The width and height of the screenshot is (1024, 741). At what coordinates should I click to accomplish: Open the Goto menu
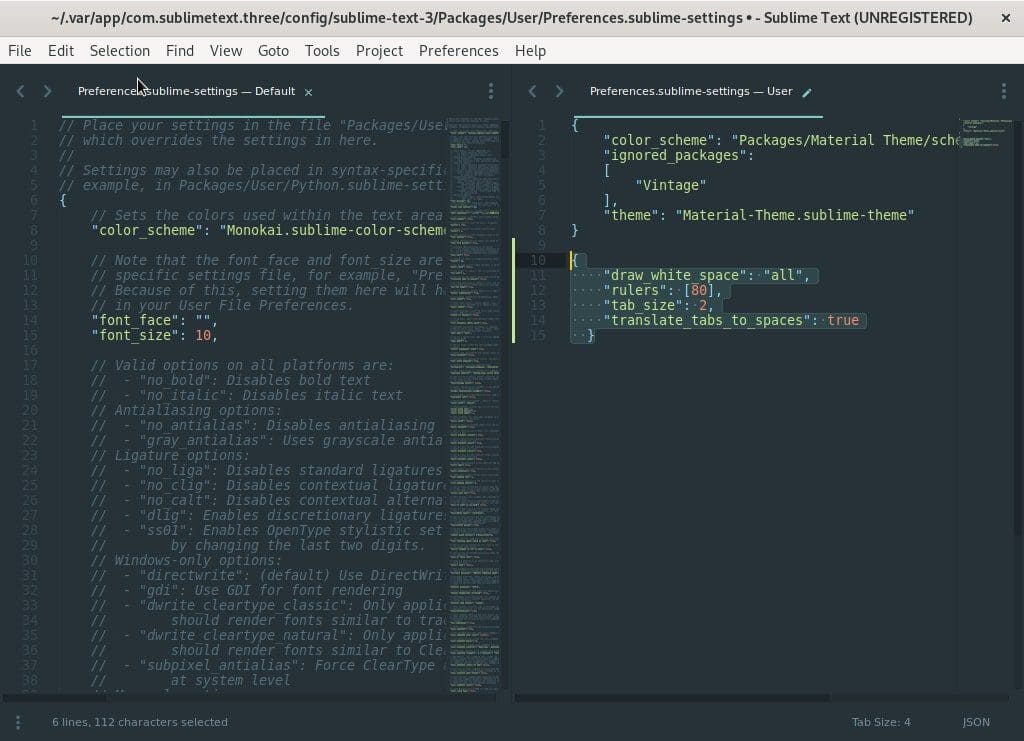pos(273,51)
